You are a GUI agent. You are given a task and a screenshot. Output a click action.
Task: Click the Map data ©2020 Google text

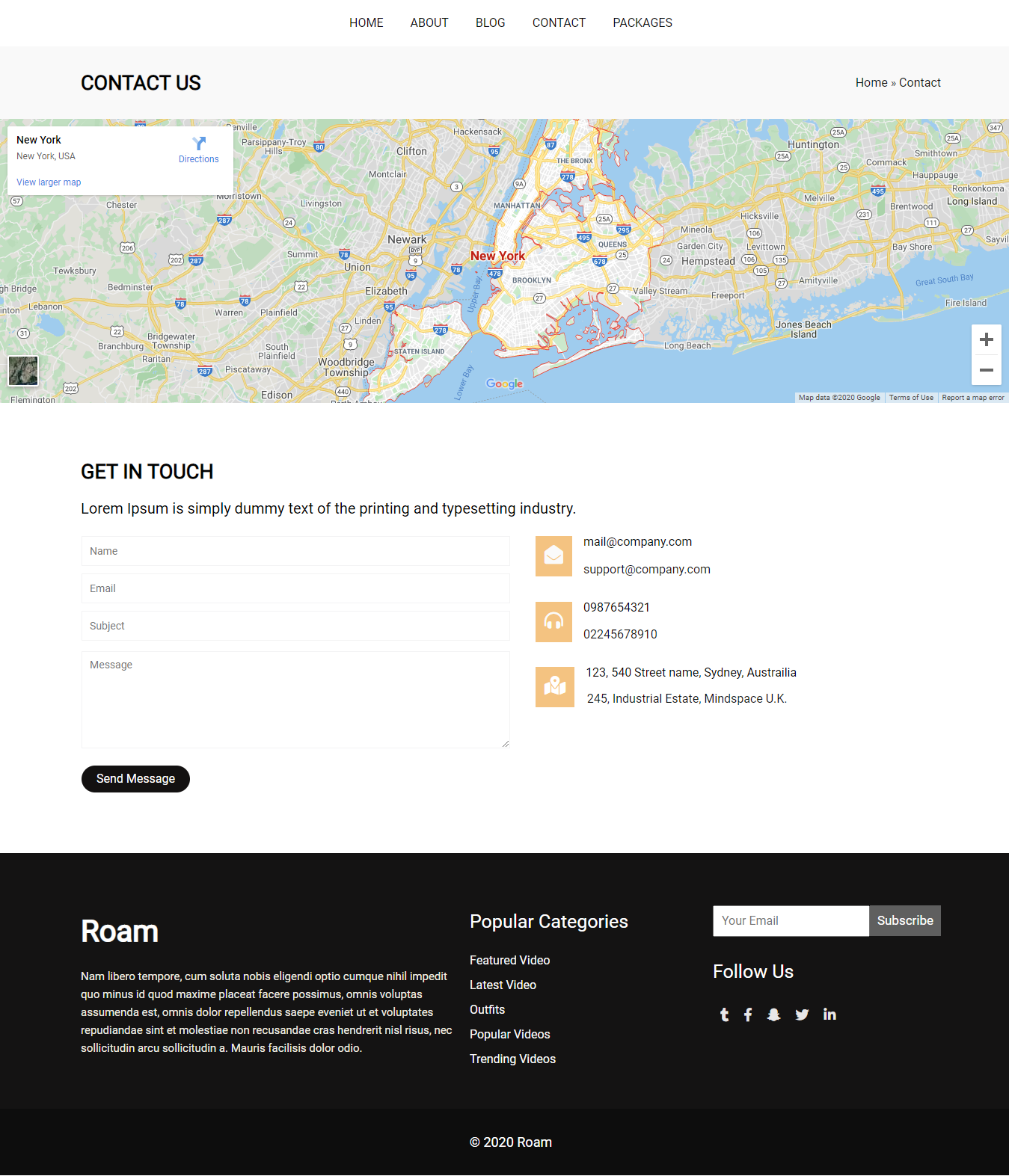point(839,398)
